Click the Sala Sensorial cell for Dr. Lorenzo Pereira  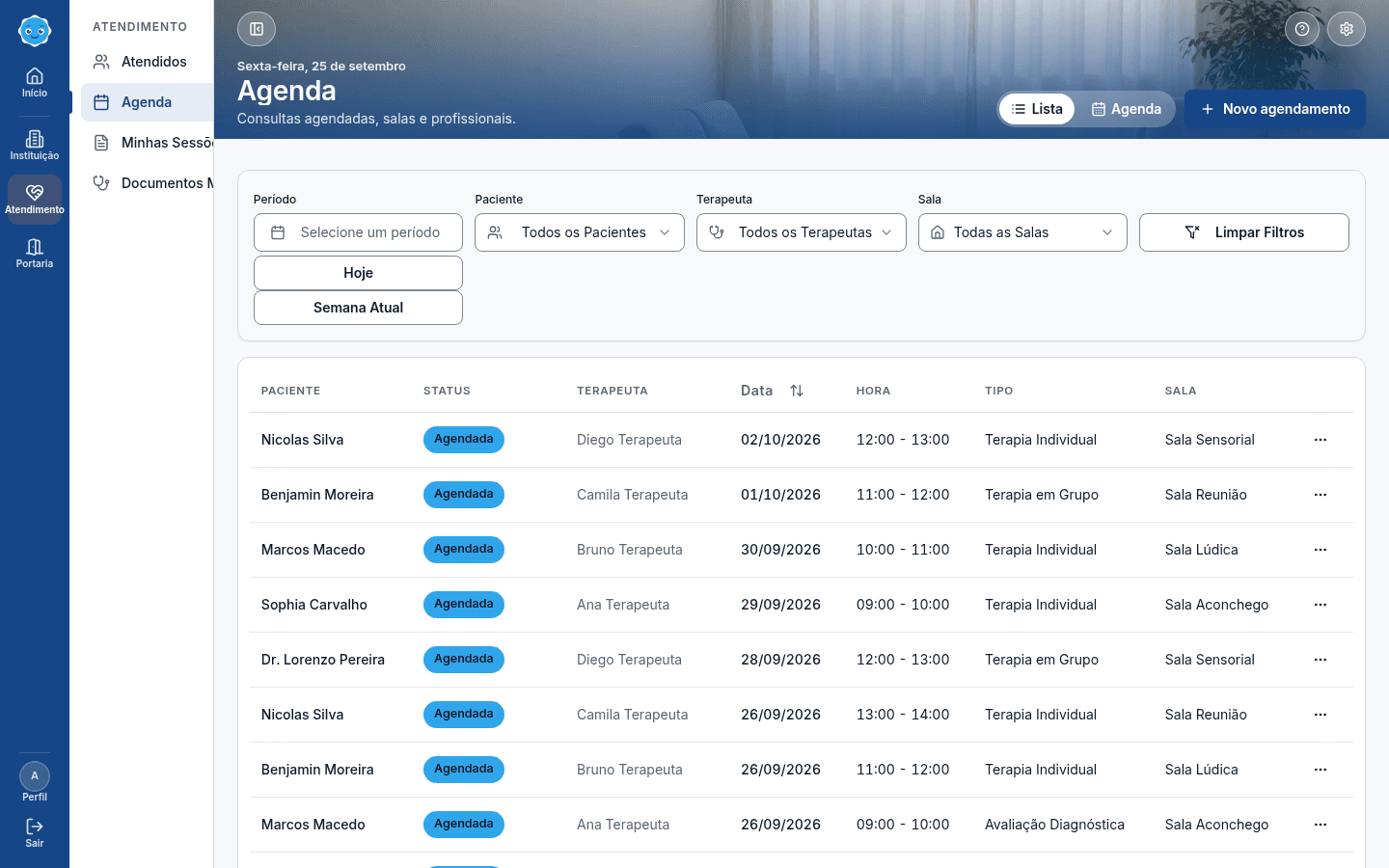1210,660
